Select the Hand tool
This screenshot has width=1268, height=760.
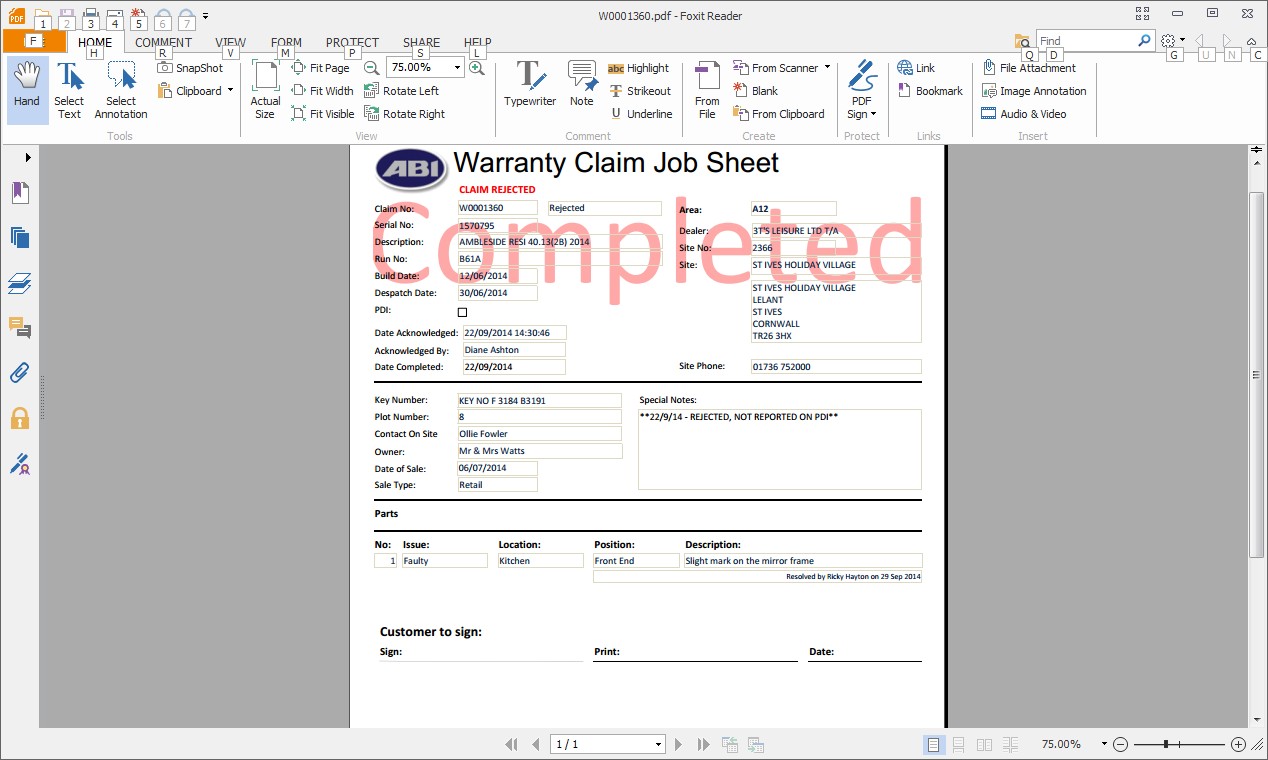[x=27, y=90]
